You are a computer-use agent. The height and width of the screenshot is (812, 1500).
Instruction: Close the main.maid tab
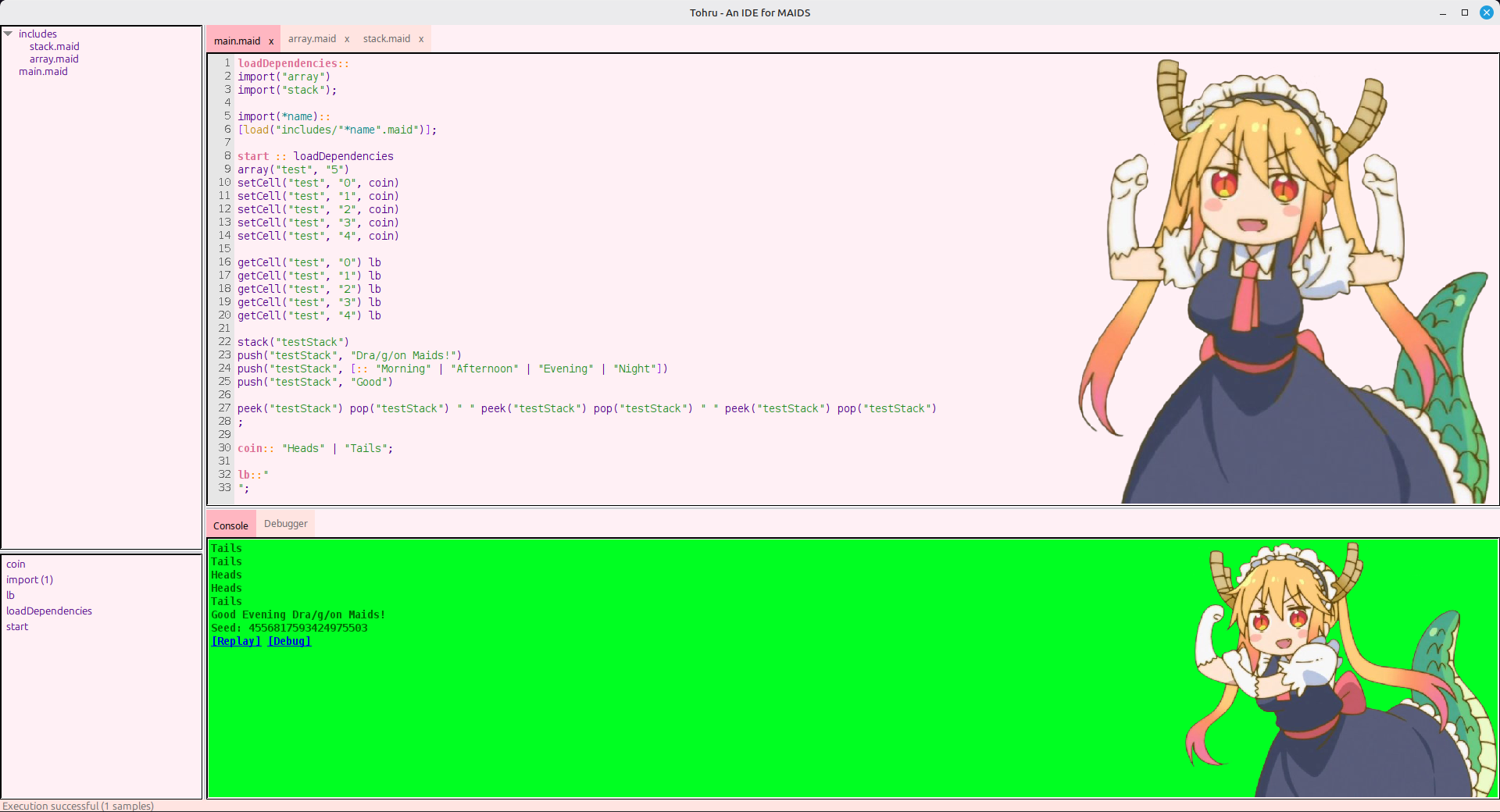[271, 41]
